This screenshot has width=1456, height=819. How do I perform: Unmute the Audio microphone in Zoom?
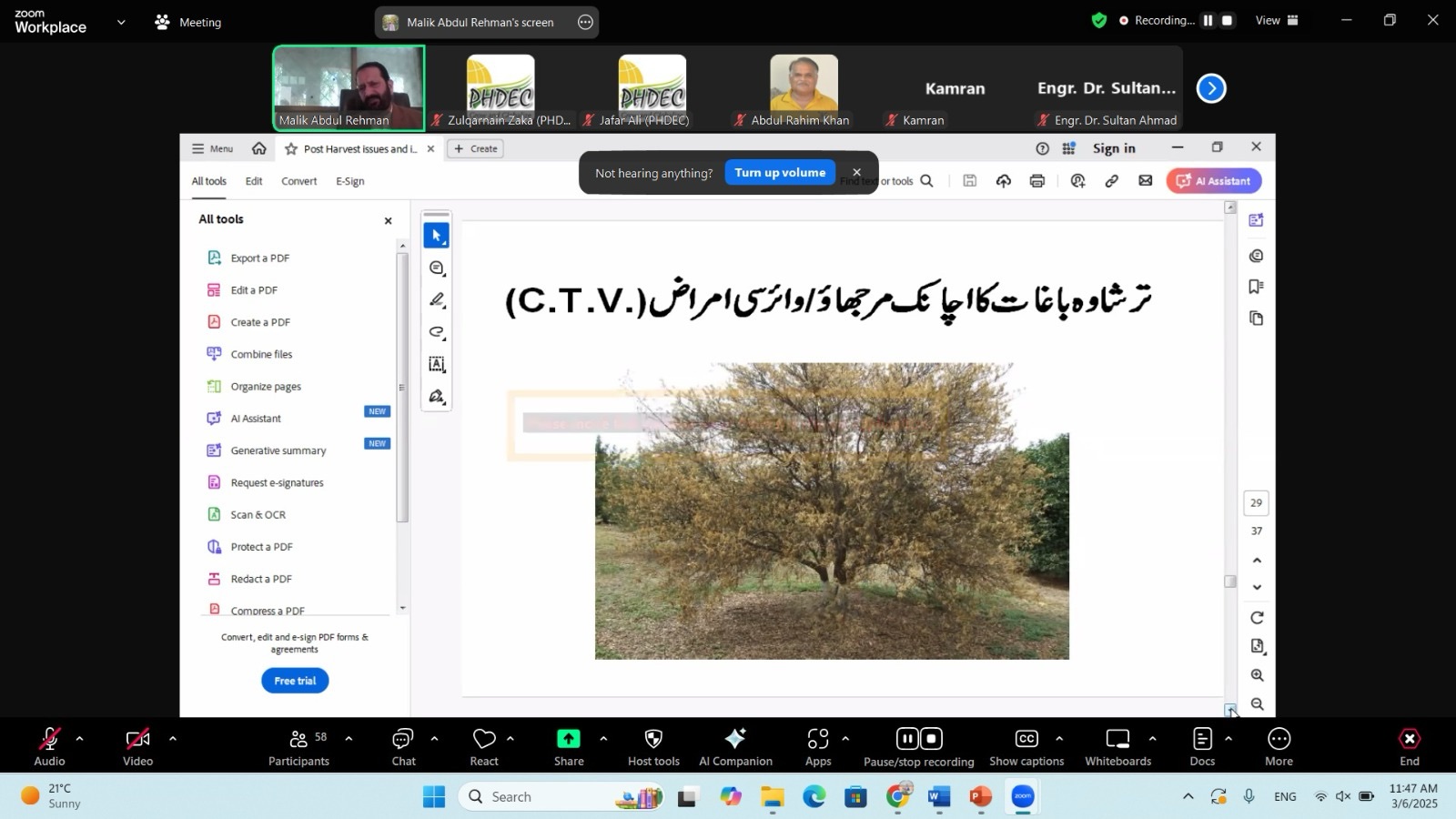pos(49,739)
